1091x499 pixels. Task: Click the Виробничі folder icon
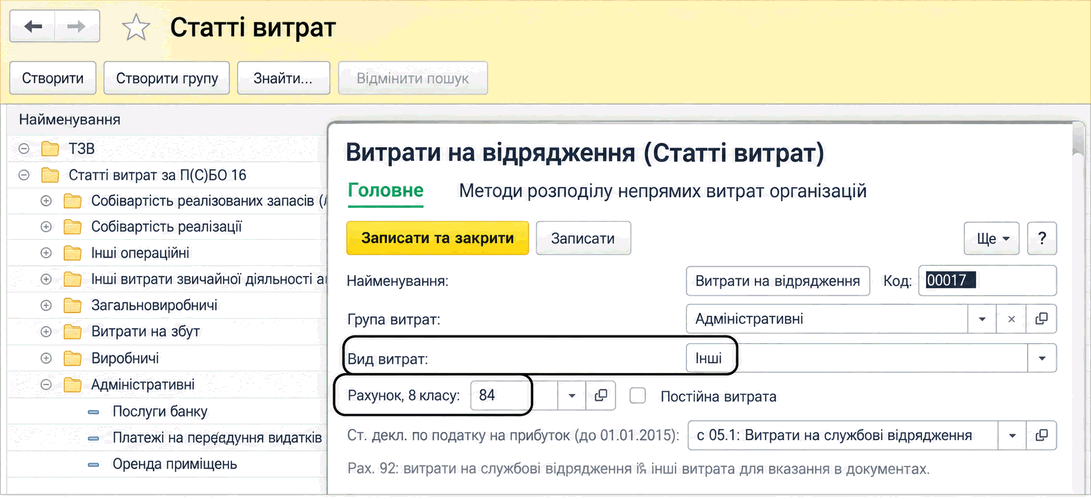[x=72, y=358]
